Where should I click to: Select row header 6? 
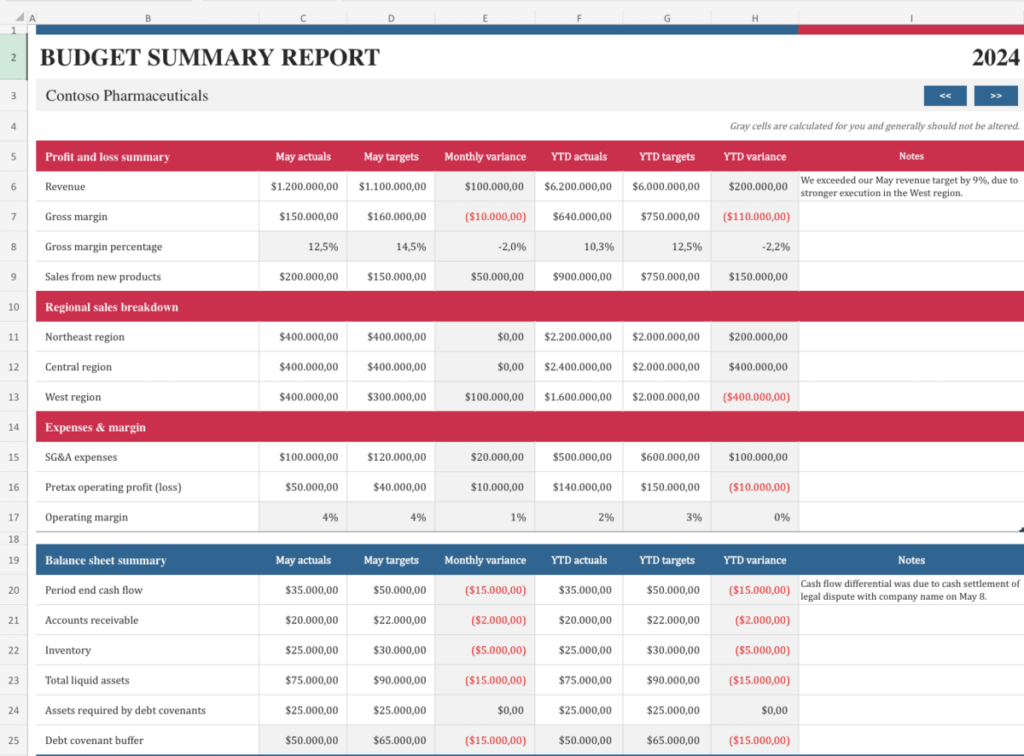[x=13, y=186]
